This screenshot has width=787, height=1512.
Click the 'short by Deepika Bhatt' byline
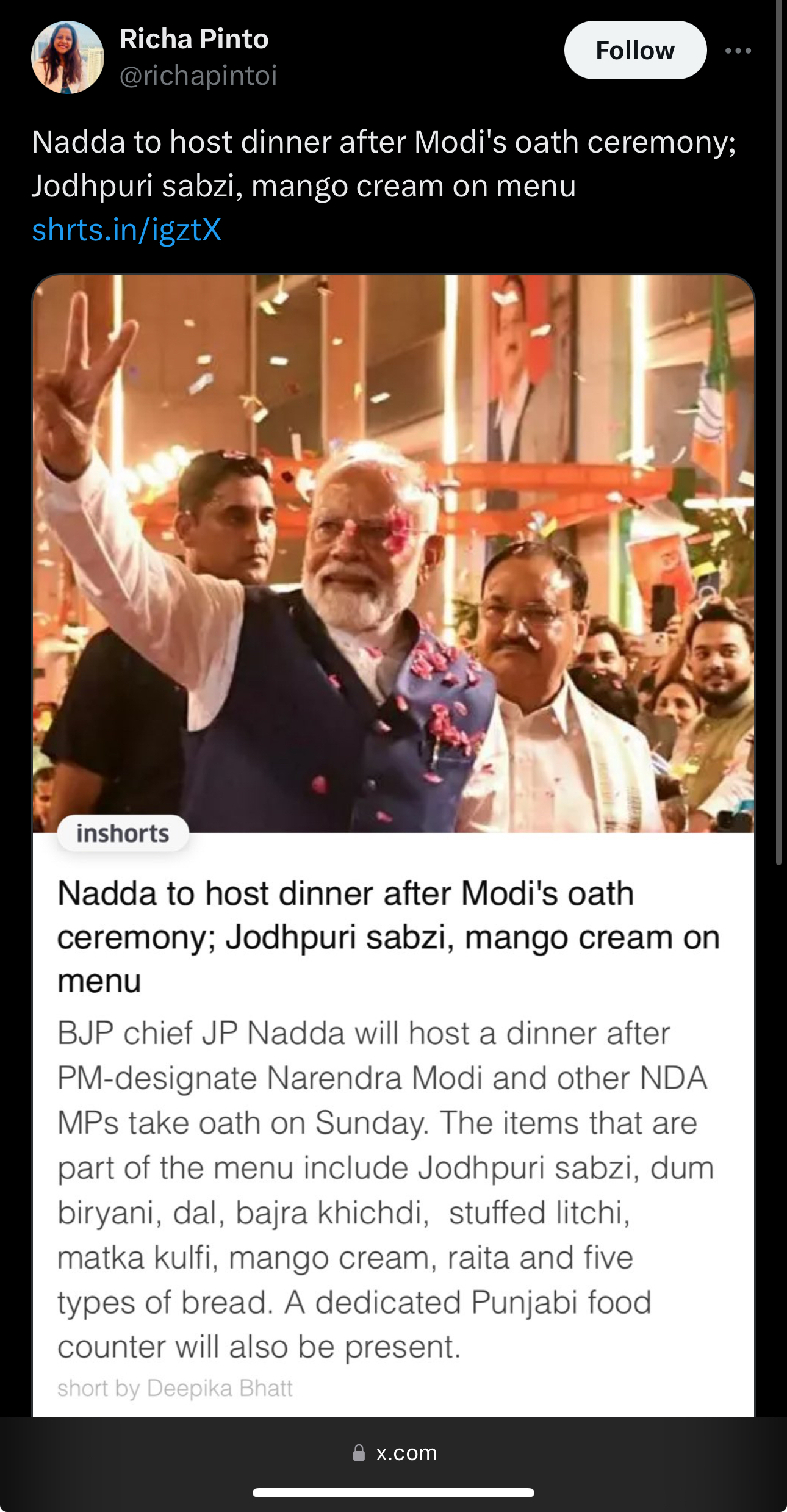tap(175, 1388)
